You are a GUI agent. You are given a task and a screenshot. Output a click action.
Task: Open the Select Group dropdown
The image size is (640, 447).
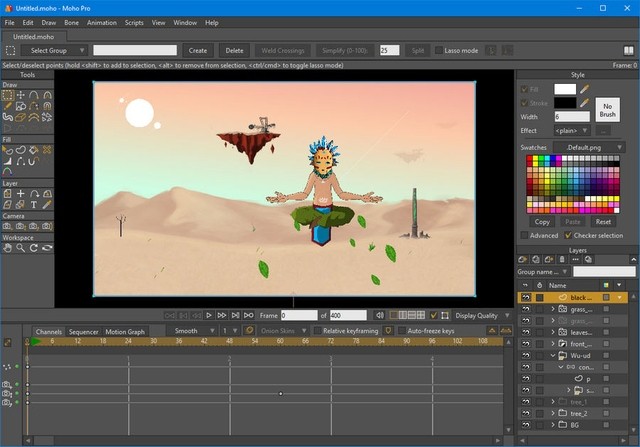click(54, 50)
